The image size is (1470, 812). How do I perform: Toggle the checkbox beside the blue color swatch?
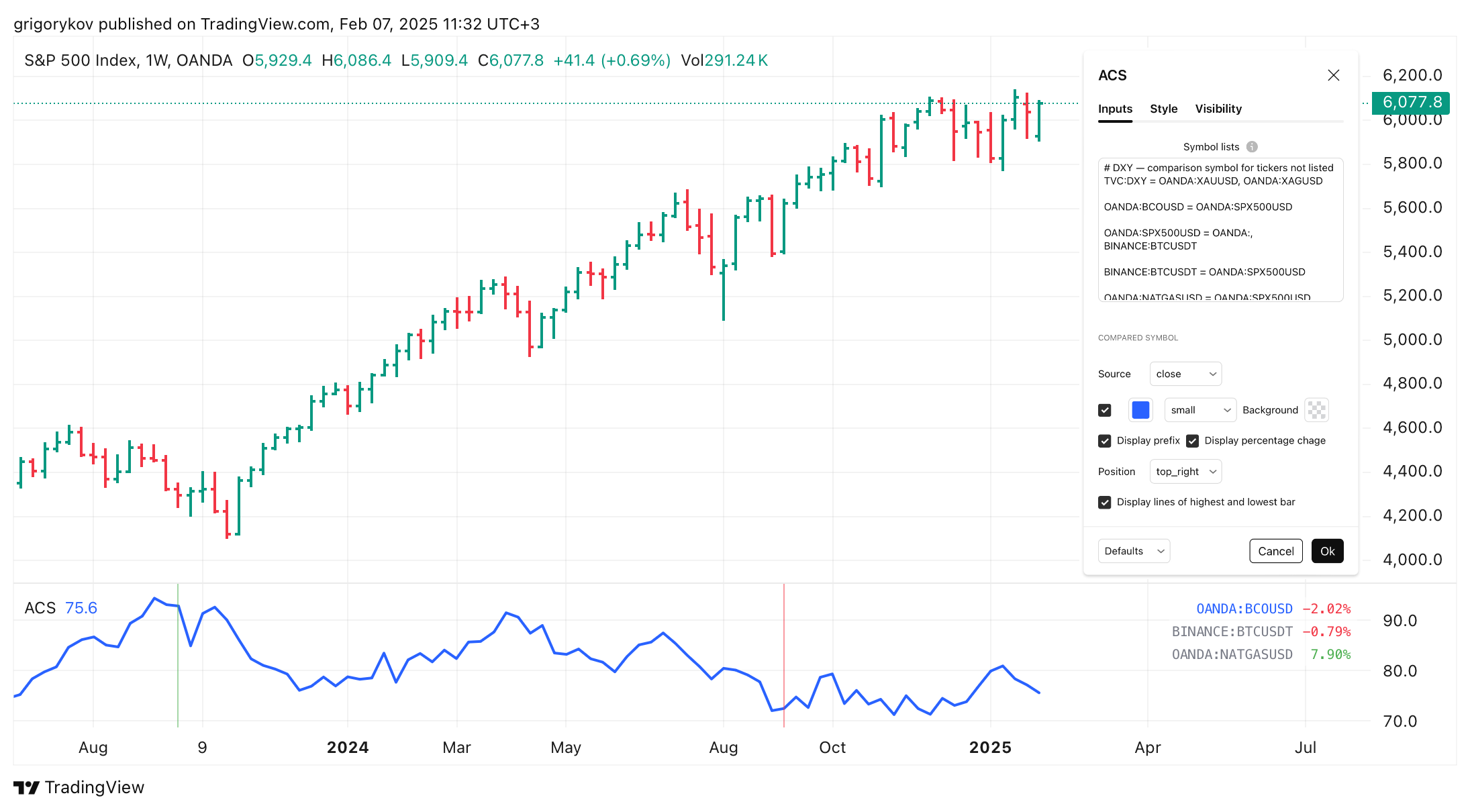1105,410
